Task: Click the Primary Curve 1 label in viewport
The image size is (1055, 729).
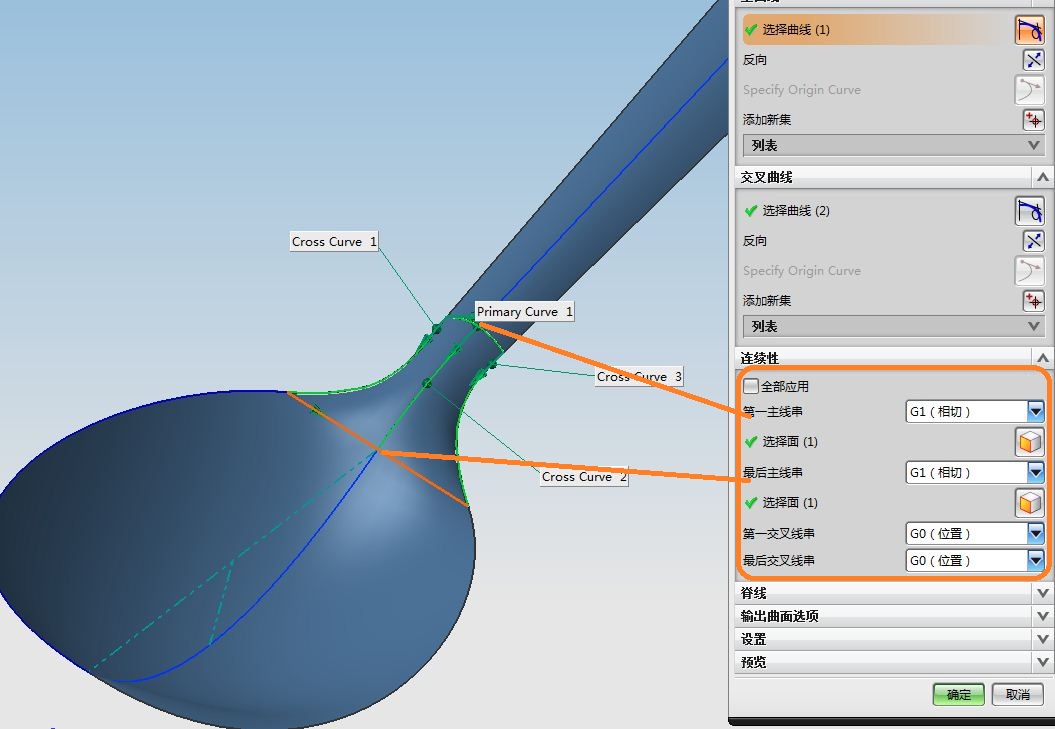Action: point(525,312)
